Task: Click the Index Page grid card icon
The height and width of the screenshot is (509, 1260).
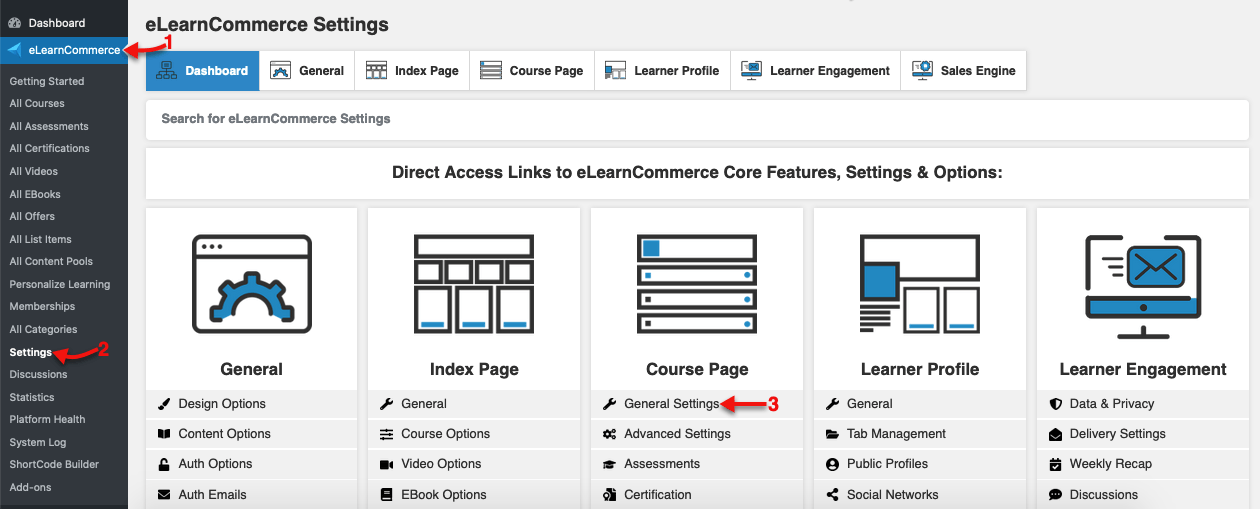Action: [474, 285]
